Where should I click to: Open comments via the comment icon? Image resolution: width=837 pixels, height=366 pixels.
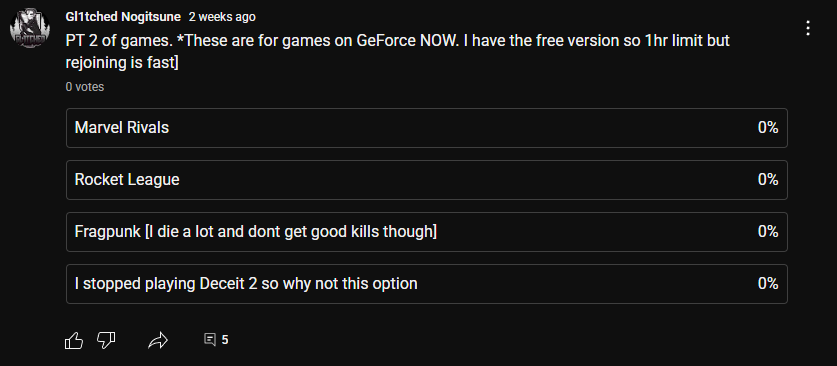pyautogui.click(x=210, y=339)
